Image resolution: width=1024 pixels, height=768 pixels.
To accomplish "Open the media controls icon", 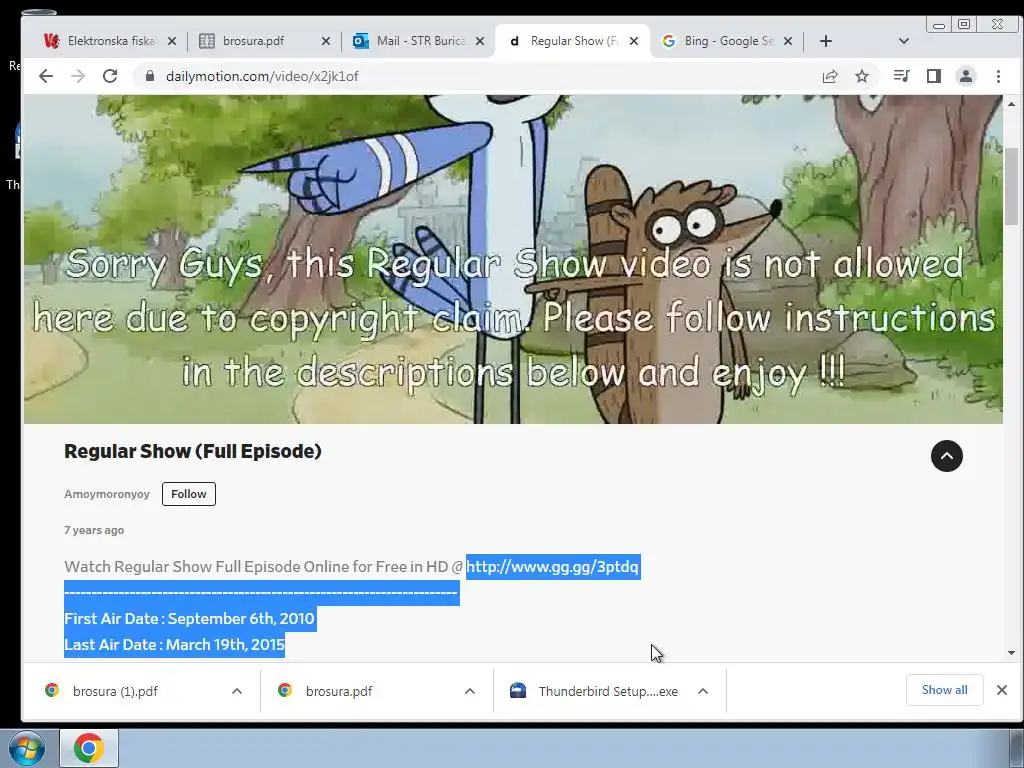I will tap(901, 76).
